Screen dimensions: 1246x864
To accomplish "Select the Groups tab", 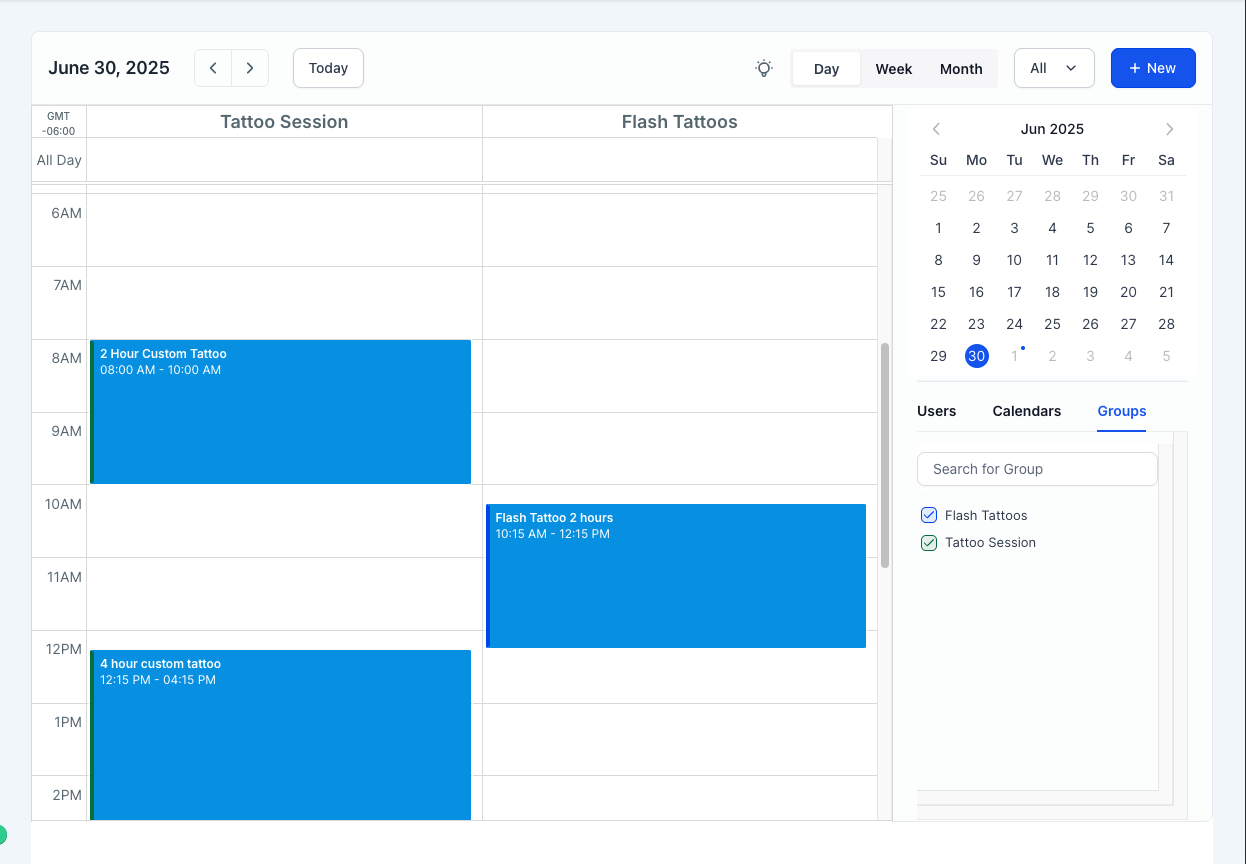I will pos(1121,411).
